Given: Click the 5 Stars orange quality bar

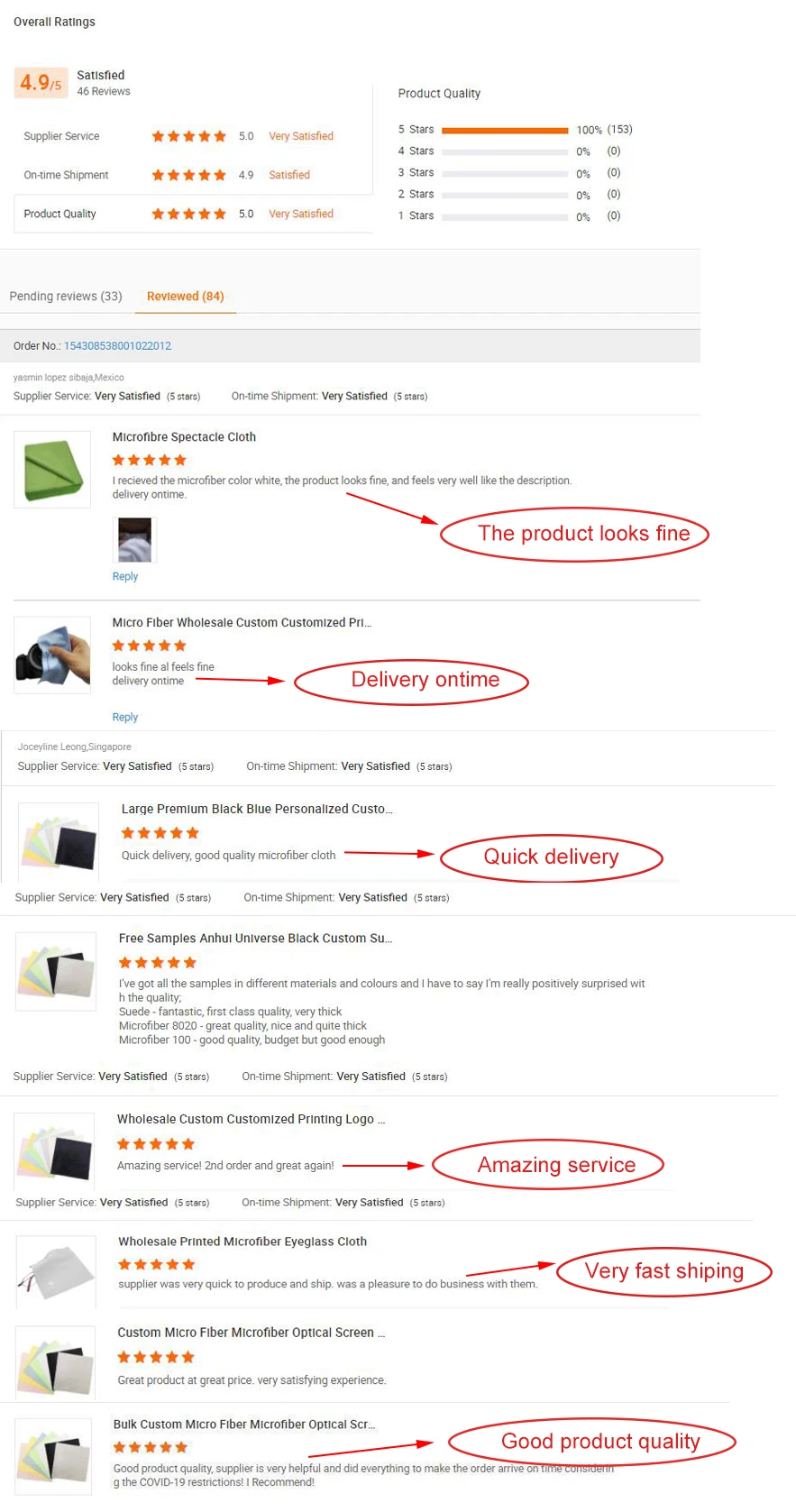Looking at the screenshot, I should (505, 131).
